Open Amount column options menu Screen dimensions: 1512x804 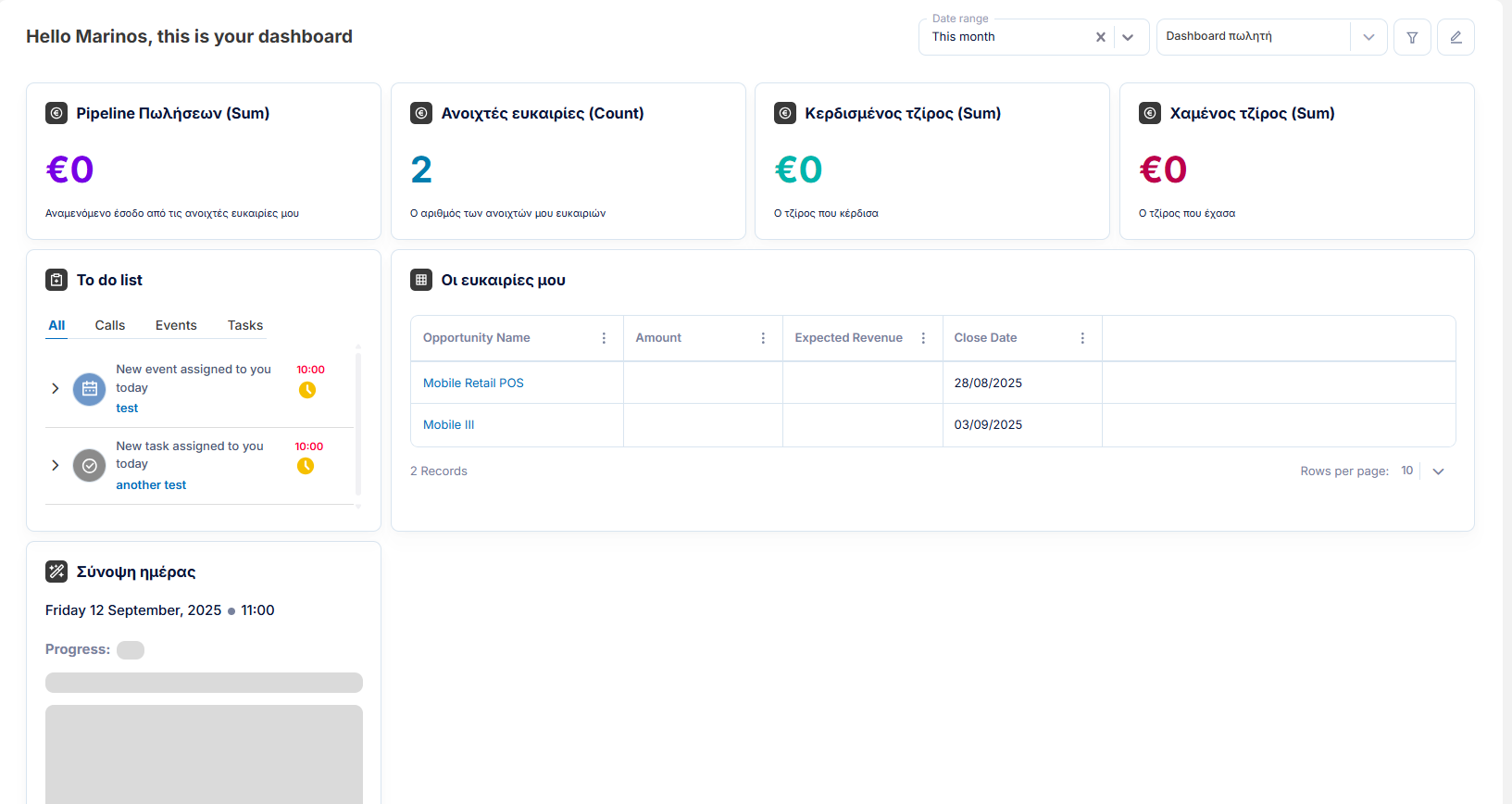(x=763, y=338)
